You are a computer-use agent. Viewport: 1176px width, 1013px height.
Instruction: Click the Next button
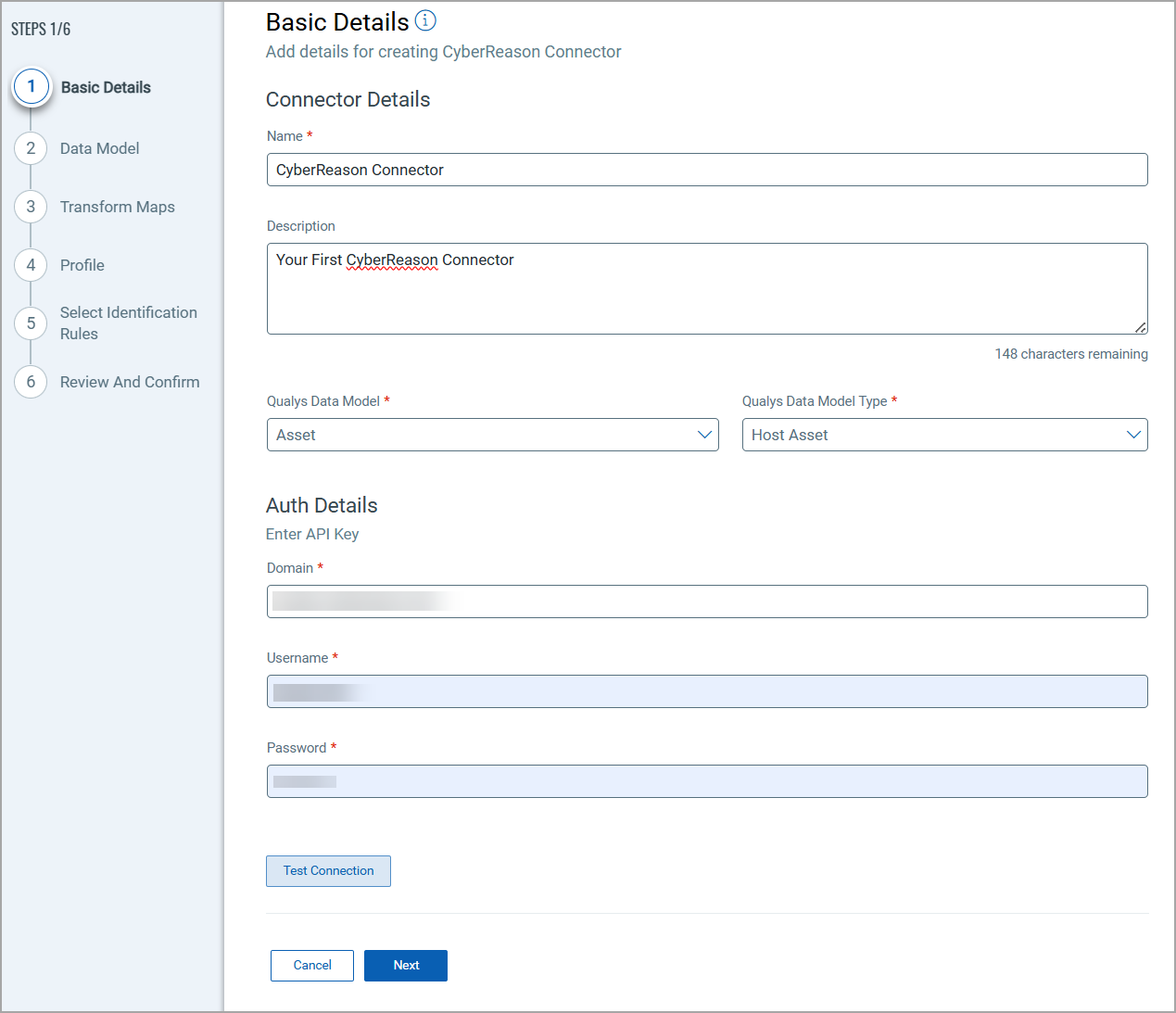pos(406,965)
